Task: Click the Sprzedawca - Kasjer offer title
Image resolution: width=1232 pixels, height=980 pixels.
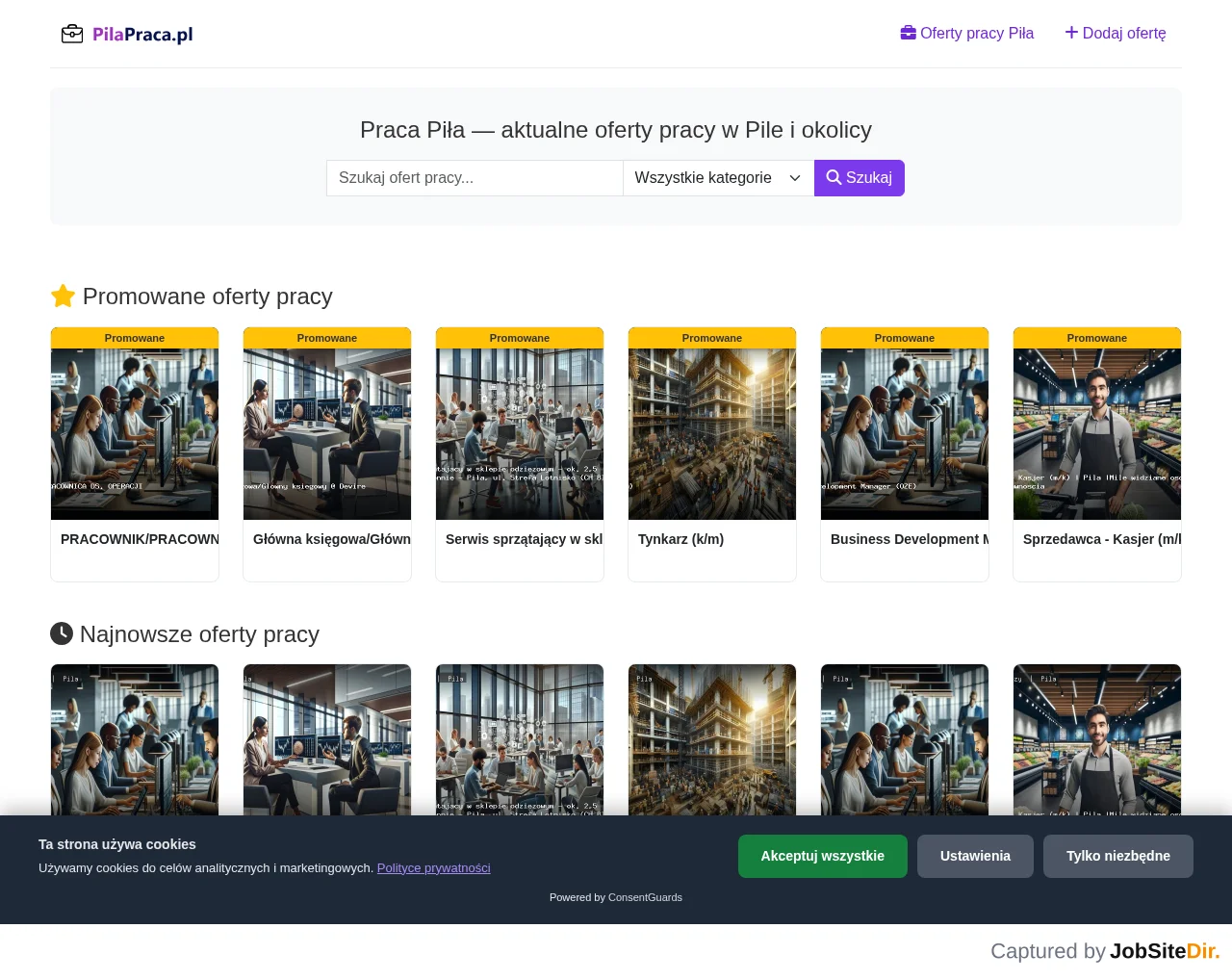Action: coord(1102,539)
